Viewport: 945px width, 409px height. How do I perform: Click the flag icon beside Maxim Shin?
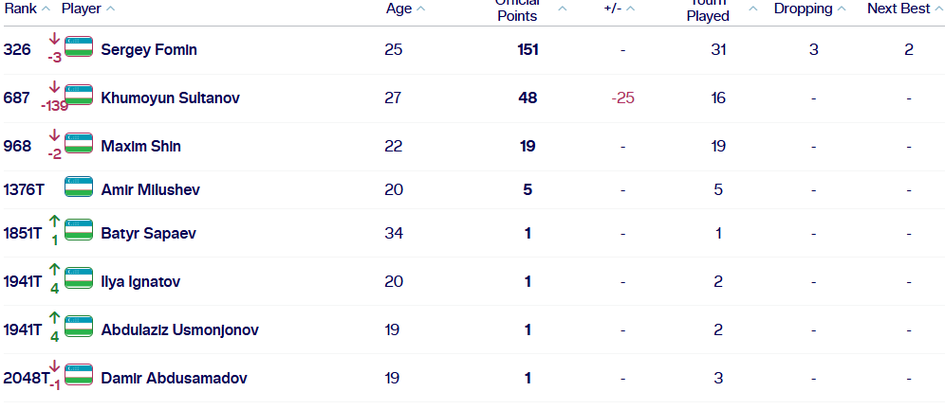click(79, 144)
